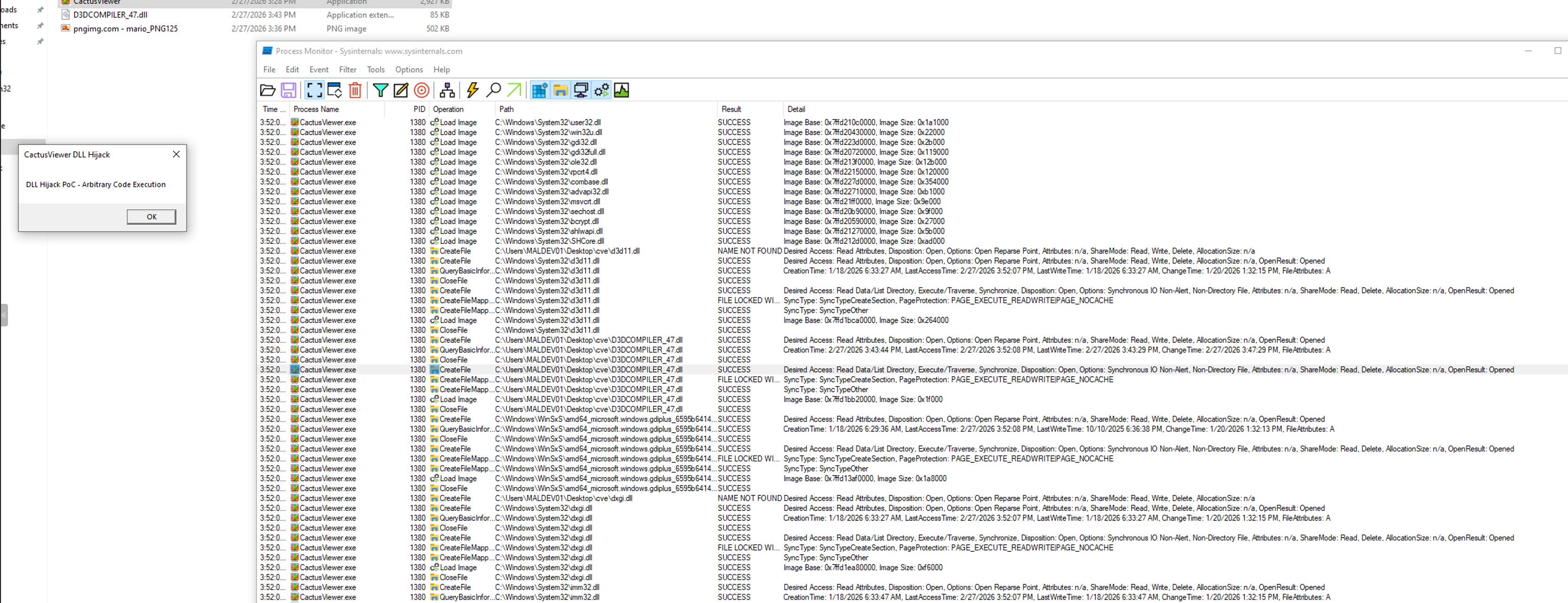Select the D3DCOMPILER_47.dll file in Explorer

click(110, 15)
